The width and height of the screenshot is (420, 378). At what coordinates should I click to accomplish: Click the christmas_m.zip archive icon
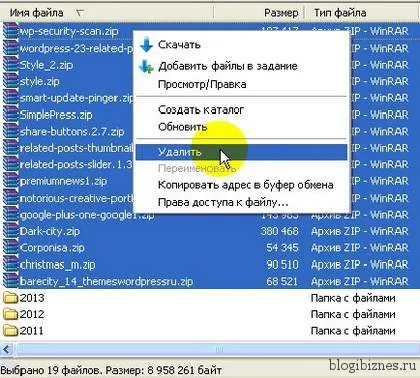11,265
